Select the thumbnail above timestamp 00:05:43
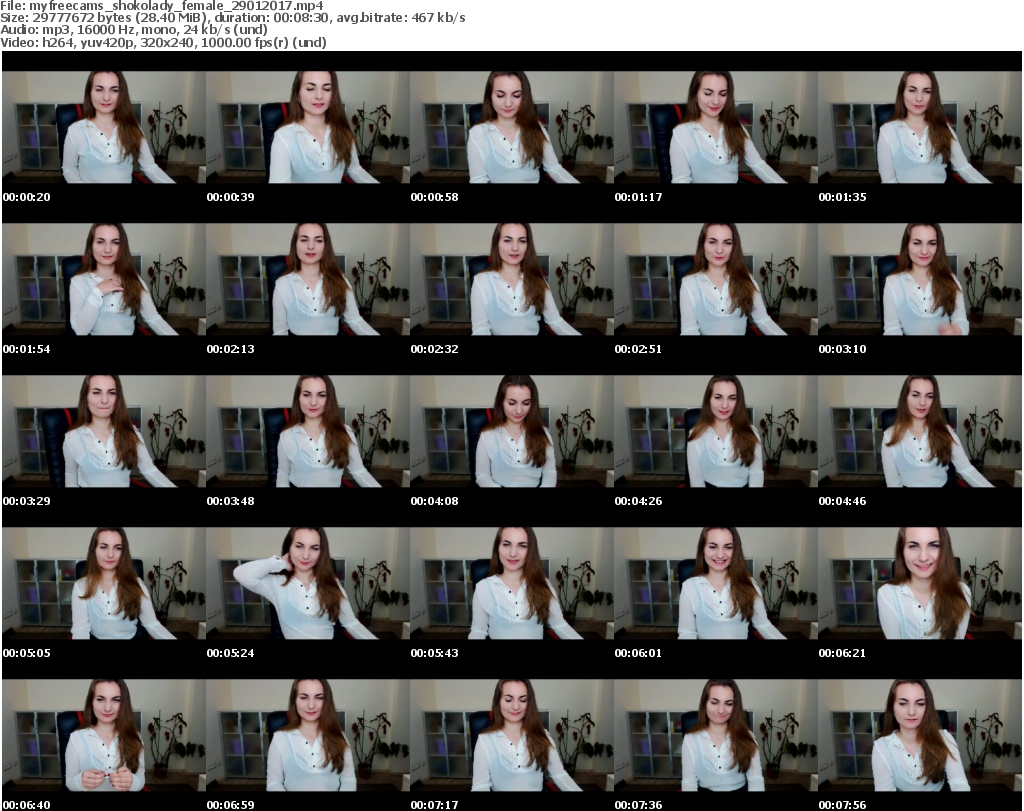Screen dimensions: 1024x811 click(x=512, y=583)
